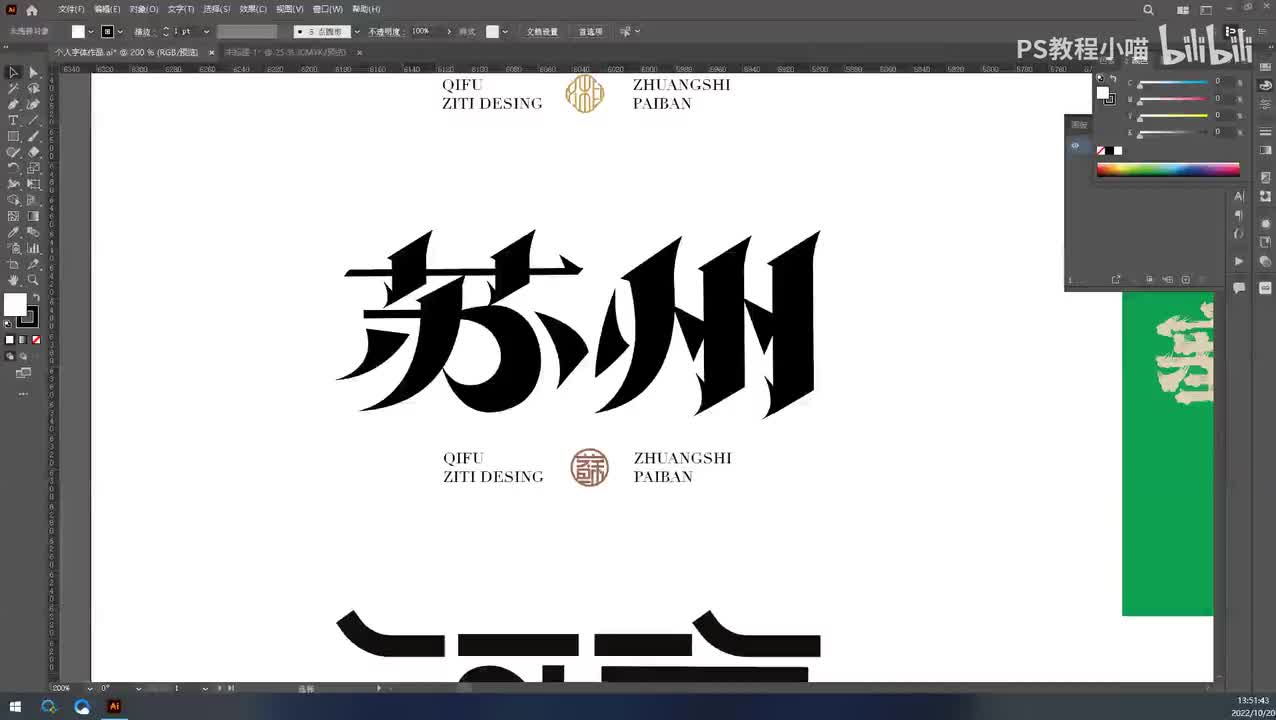1276x720 pixels.
Task: Open brush definition dropdown
Action: pyautogui.click(x=357, y=31)
